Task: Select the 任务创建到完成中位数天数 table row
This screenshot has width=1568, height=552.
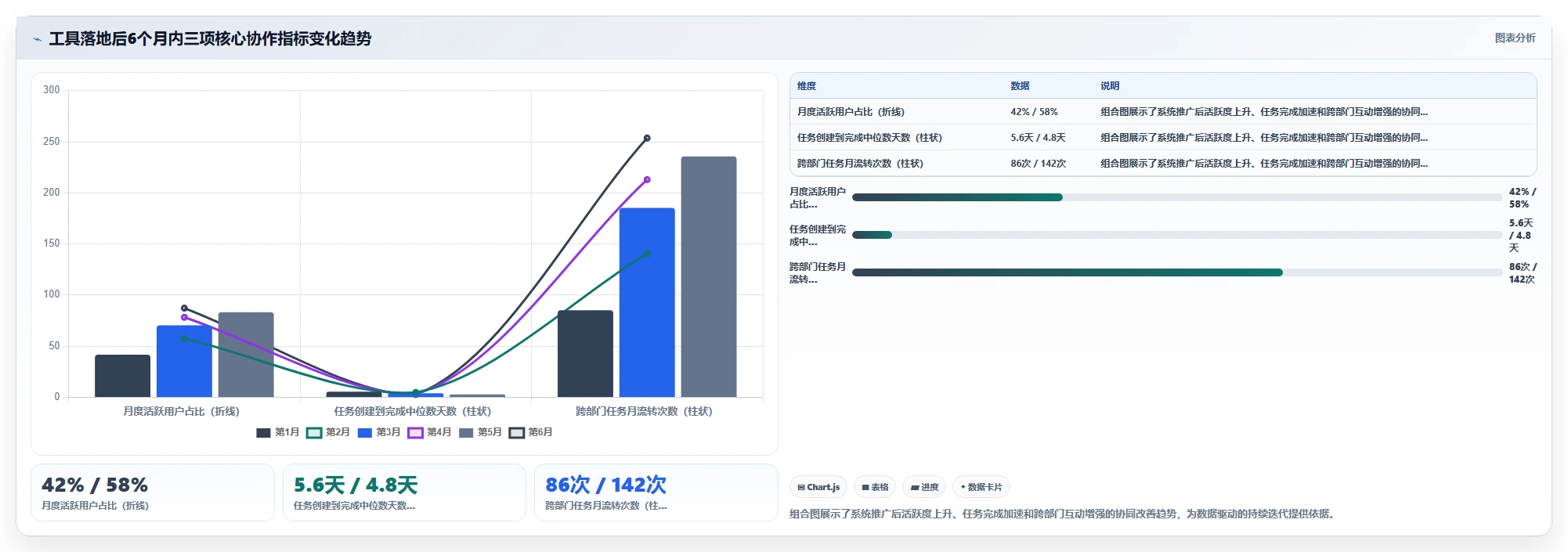Action: [x=1163, y=137]
